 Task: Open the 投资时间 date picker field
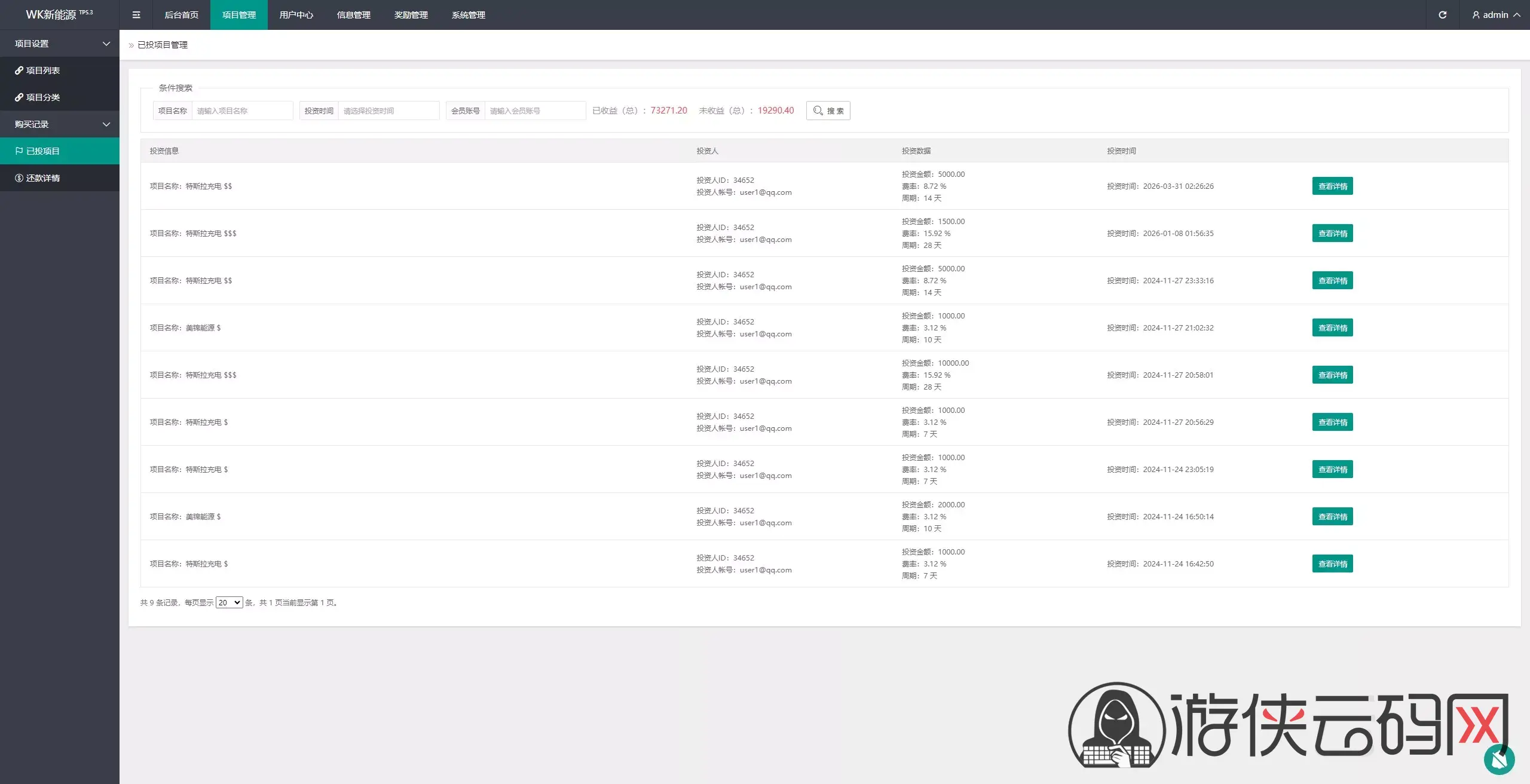[x=388, y=111]
